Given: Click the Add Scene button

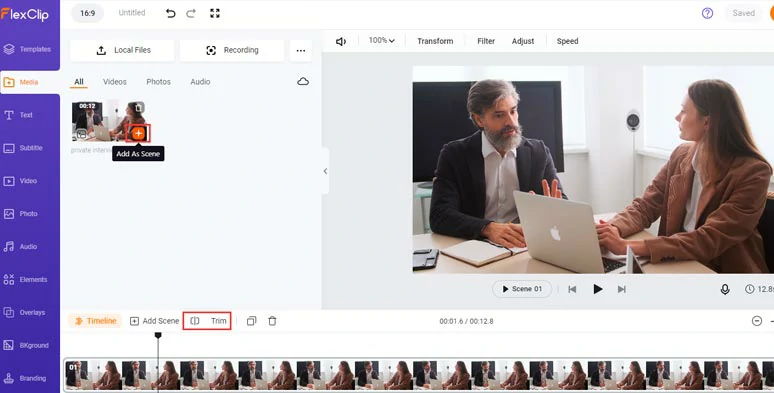Looking at the screenshot, I should (x=155, y=321).
